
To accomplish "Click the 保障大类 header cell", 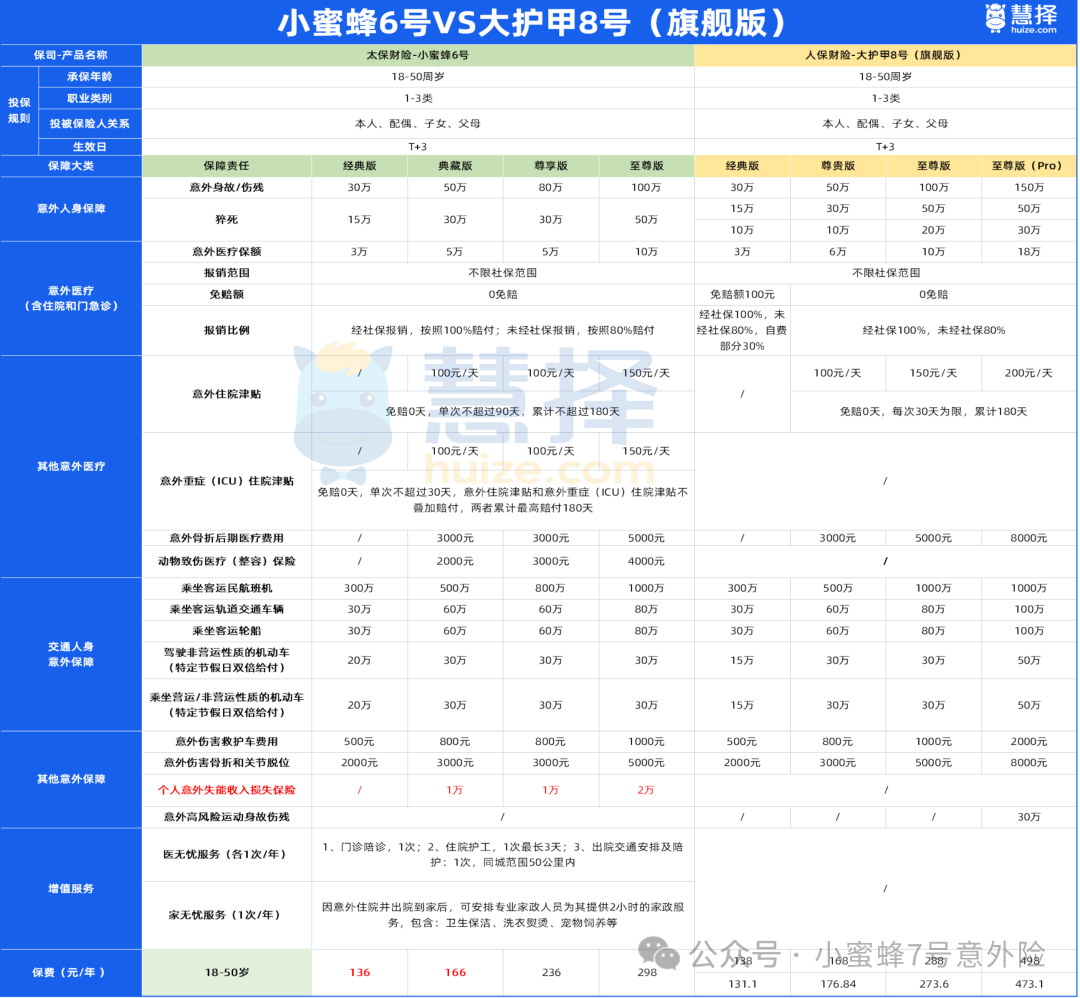I will click(71, 166).
